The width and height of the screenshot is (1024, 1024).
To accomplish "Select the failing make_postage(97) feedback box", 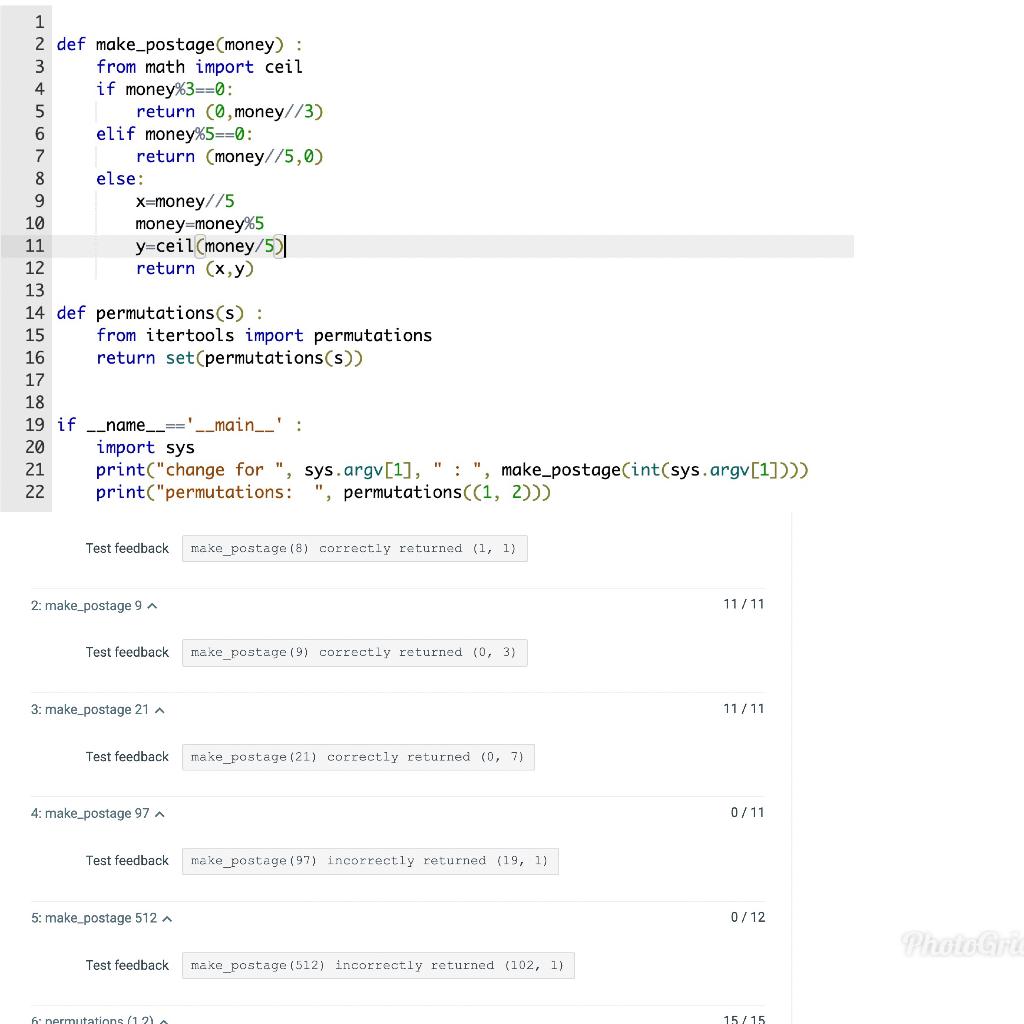I will [x=370, y=860].
